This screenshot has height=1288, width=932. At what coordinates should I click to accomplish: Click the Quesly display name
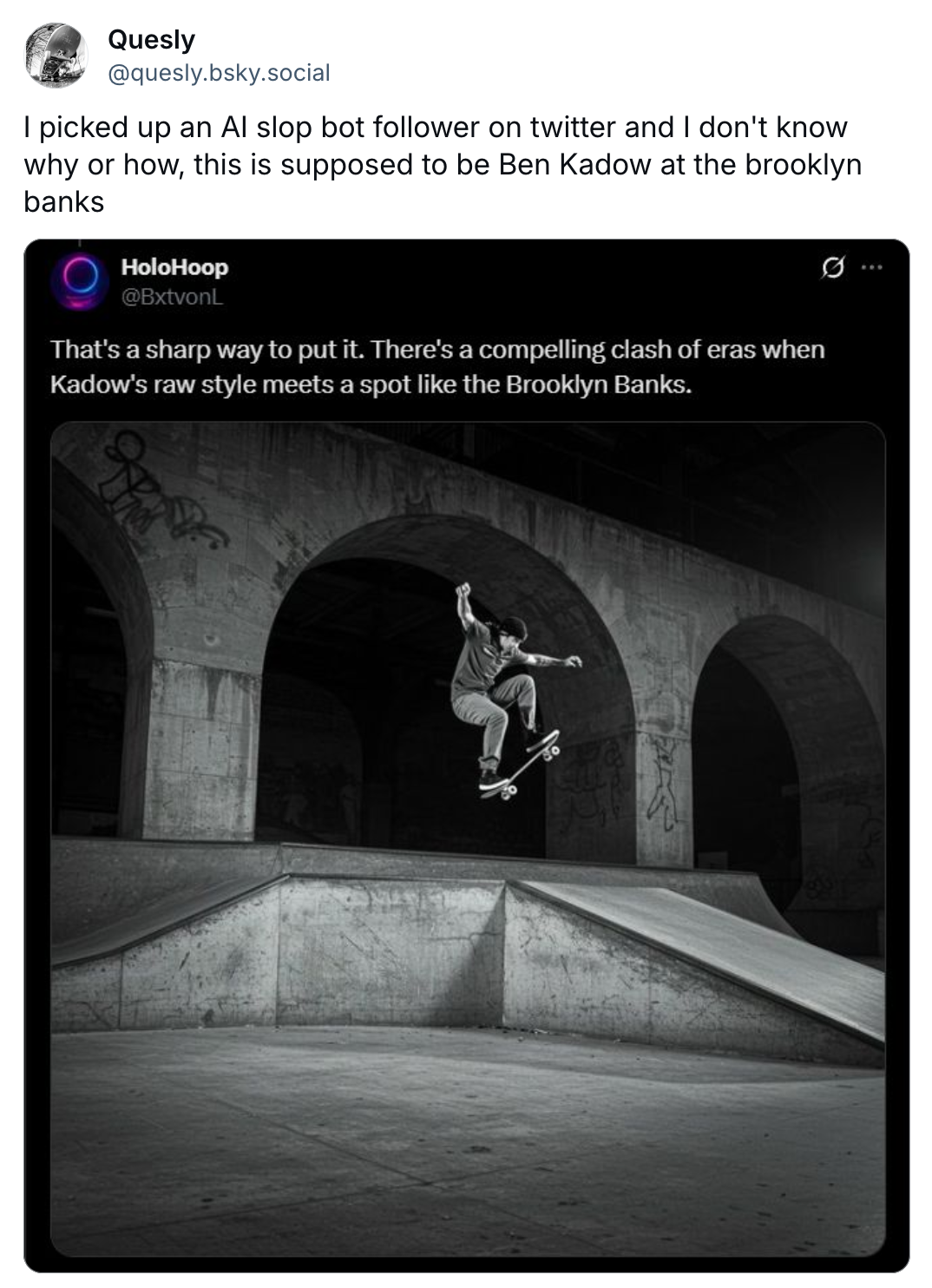151,40
